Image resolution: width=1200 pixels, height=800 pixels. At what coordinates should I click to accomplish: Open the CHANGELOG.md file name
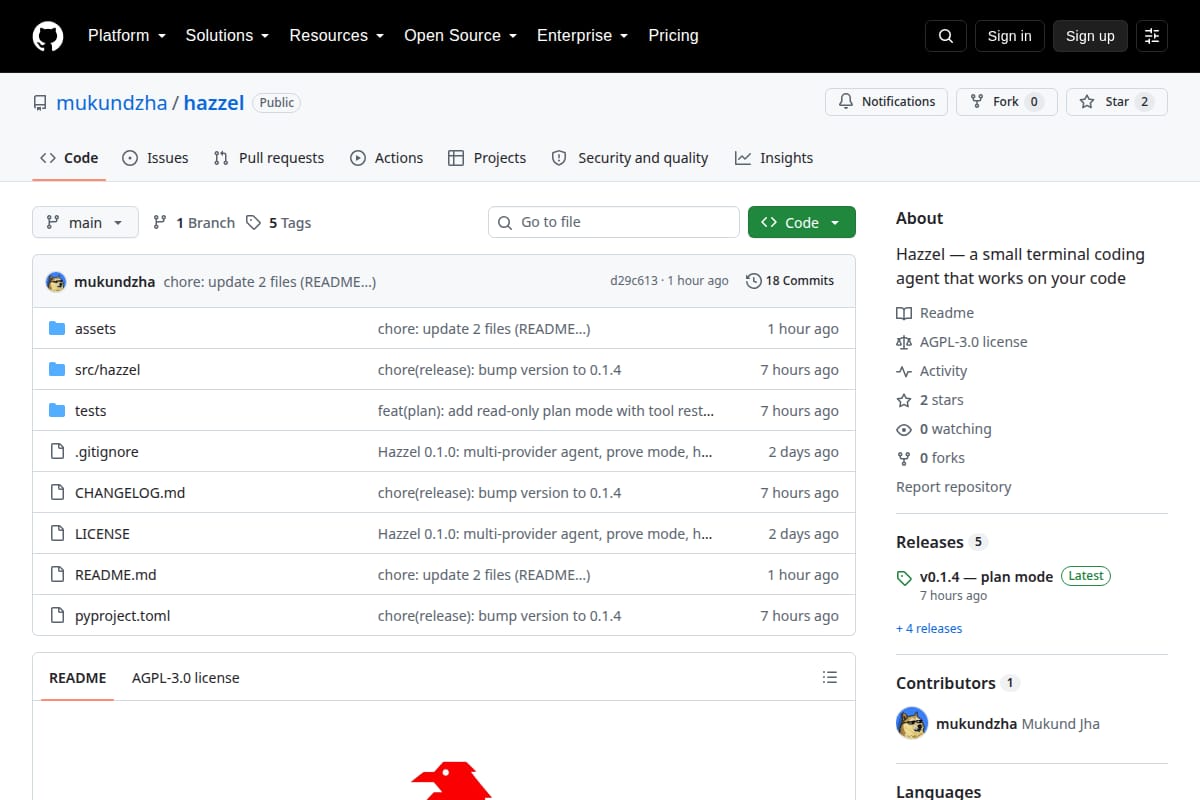(x=130, y=493)
